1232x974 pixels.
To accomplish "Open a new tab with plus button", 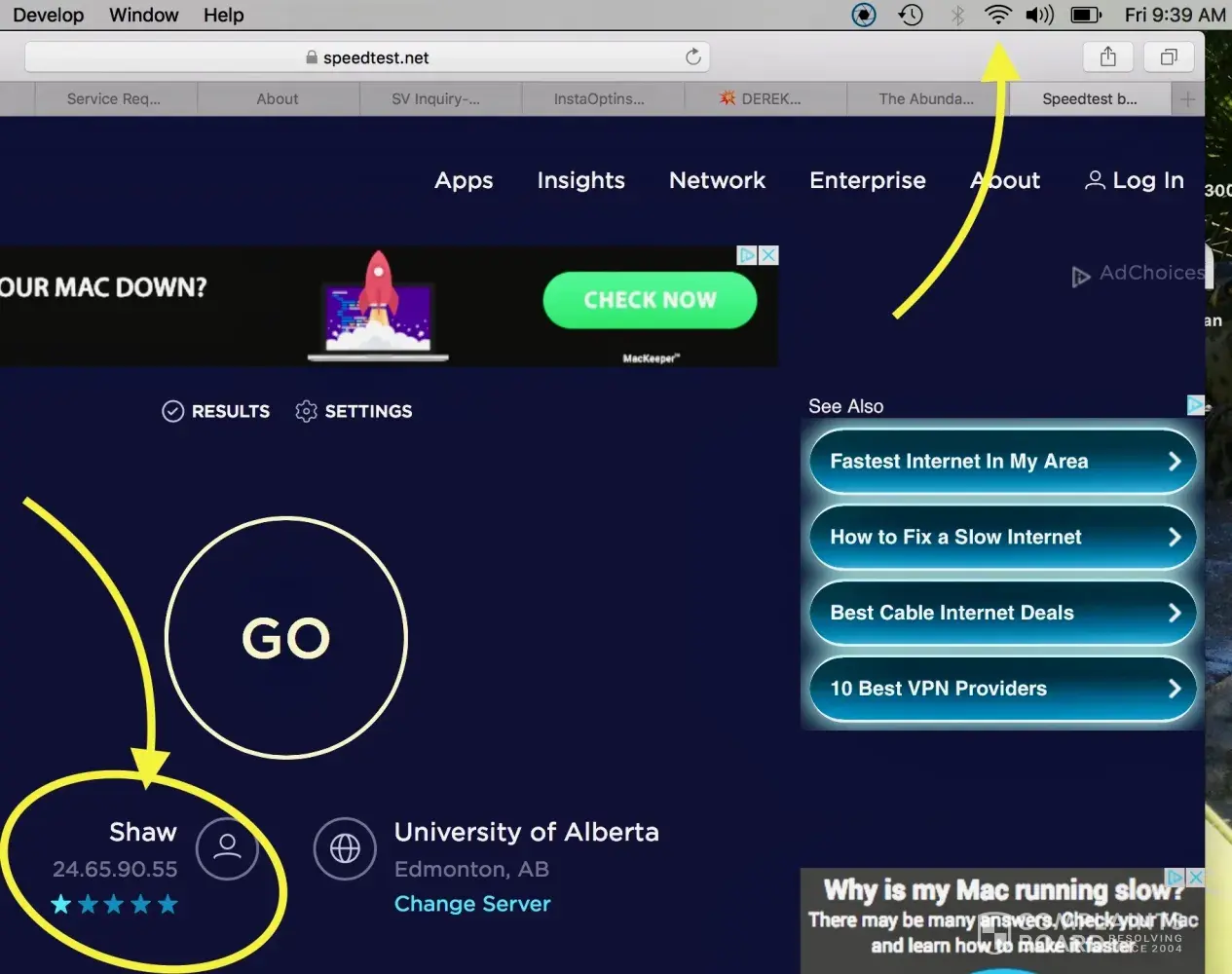I will pyautogui.click(x=1187, y=99).
